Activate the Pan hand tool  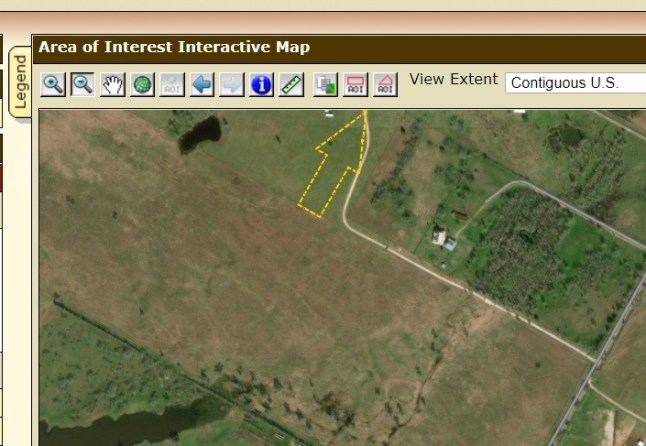click(x=112, y=85)
